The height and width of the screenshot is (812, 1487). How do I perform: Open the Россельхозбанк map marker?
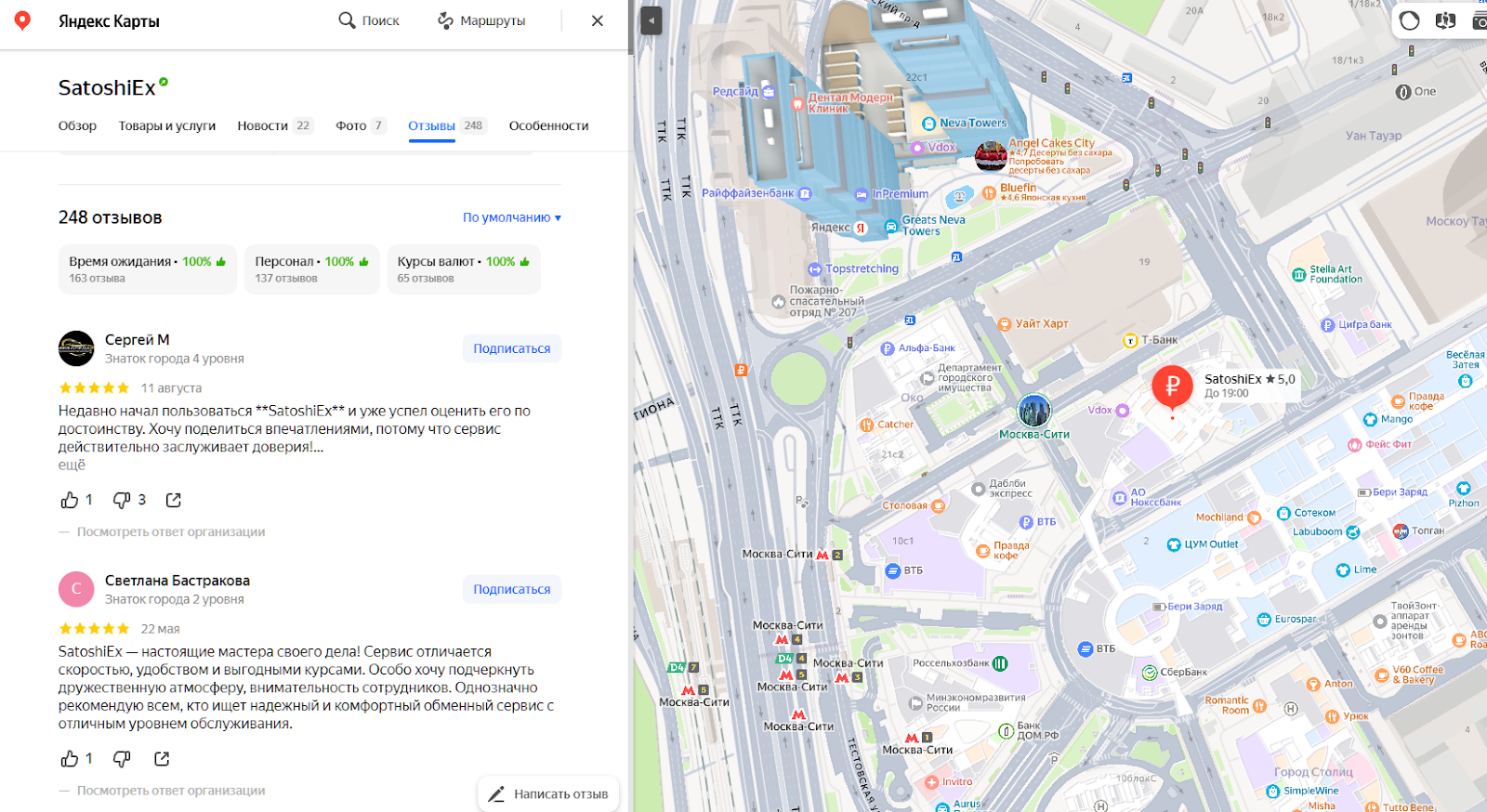coord(1000,663)
